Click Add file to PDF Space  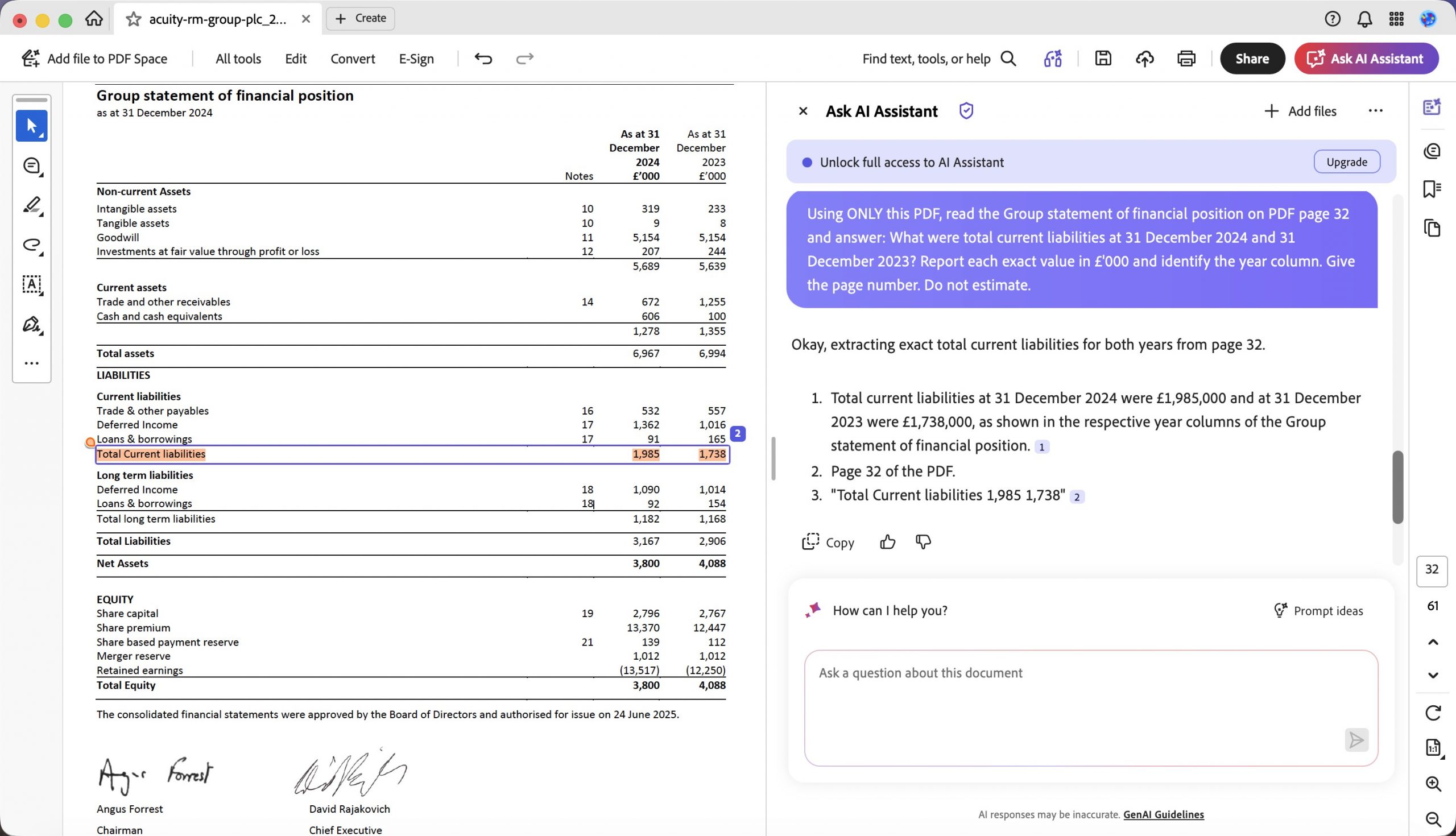click(x=95, y=59)
